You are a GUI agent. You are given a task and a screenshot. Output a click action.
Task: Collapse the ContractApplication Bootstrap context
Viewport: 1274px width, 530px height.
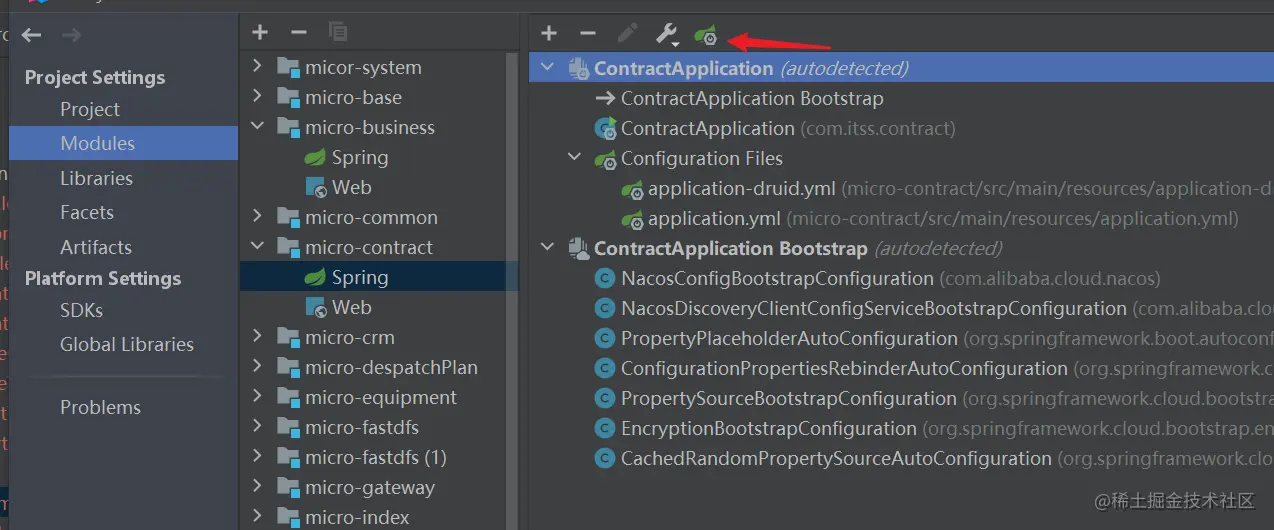point(547,248)
